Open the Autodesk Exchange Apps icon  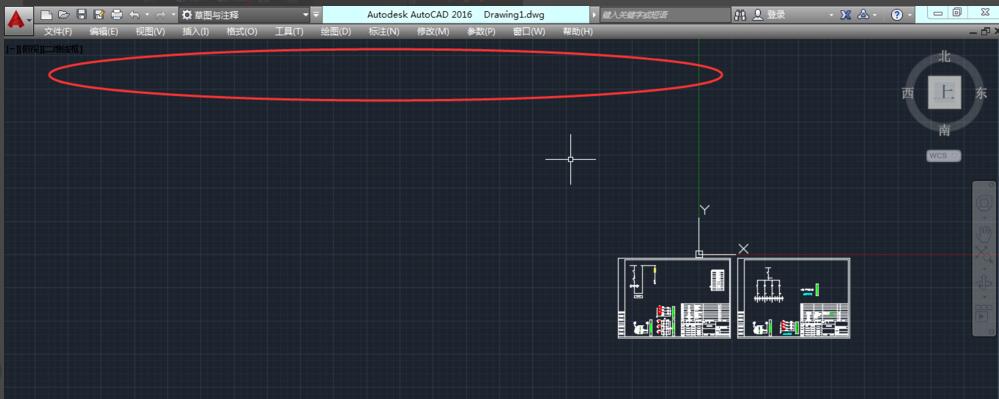click(846, 14)
